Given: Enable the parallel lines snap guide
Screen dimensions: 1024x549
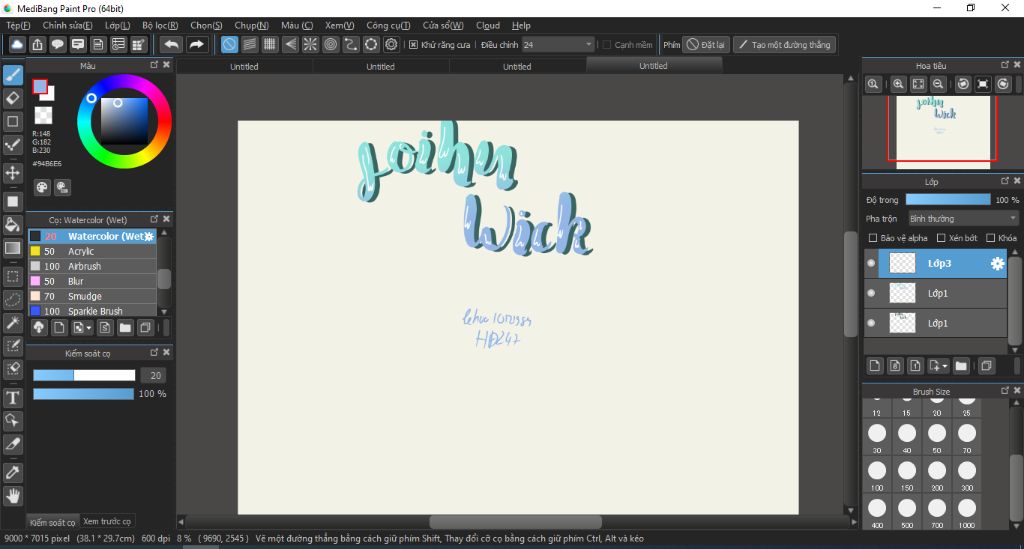Looking at the screenshot, I should (x=249, y=44).
